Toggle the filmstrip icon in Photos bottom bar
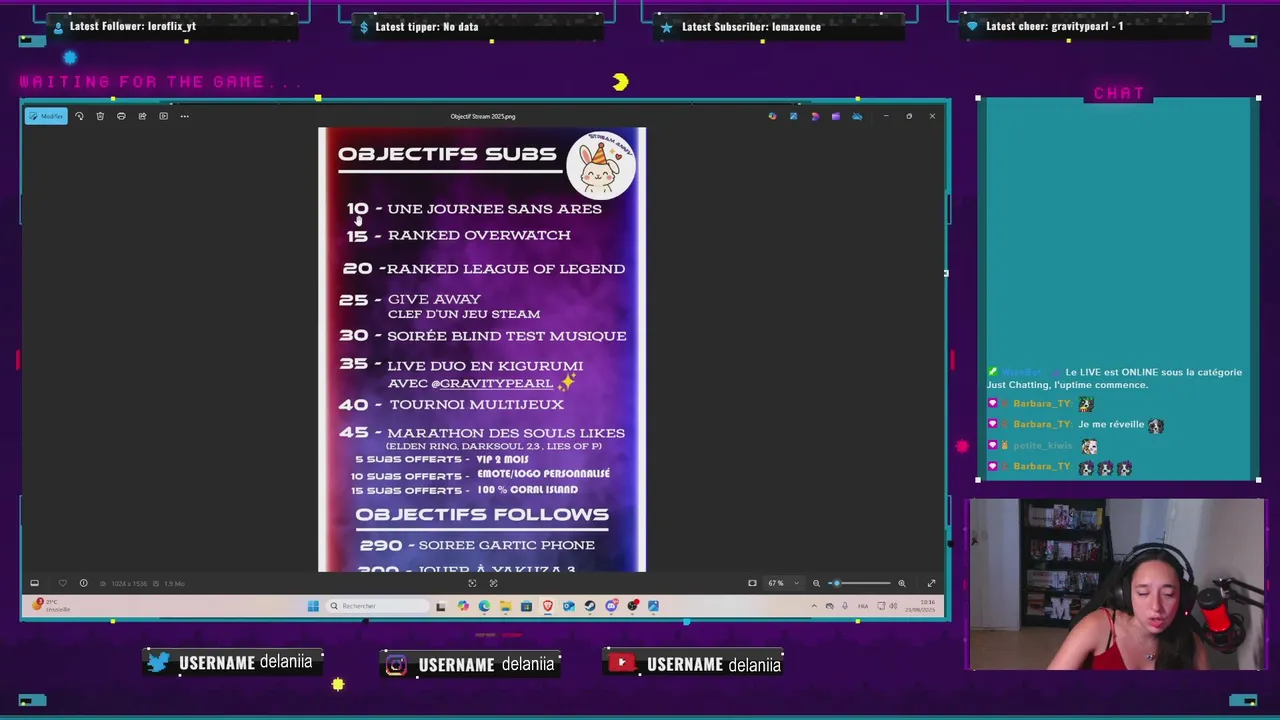 tap(34, 583)
